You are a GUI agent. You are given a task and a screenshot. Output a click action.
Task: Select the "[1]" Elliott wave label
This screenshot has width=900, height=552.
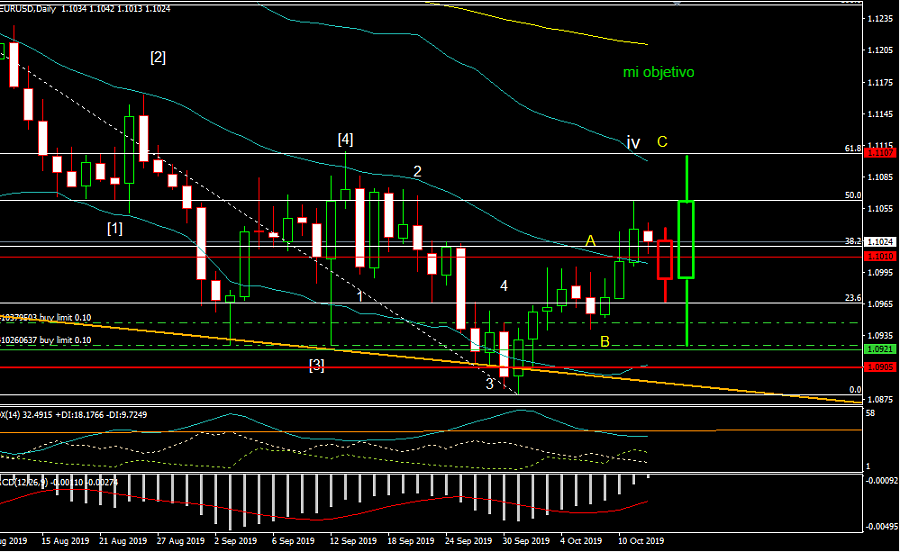115,229
